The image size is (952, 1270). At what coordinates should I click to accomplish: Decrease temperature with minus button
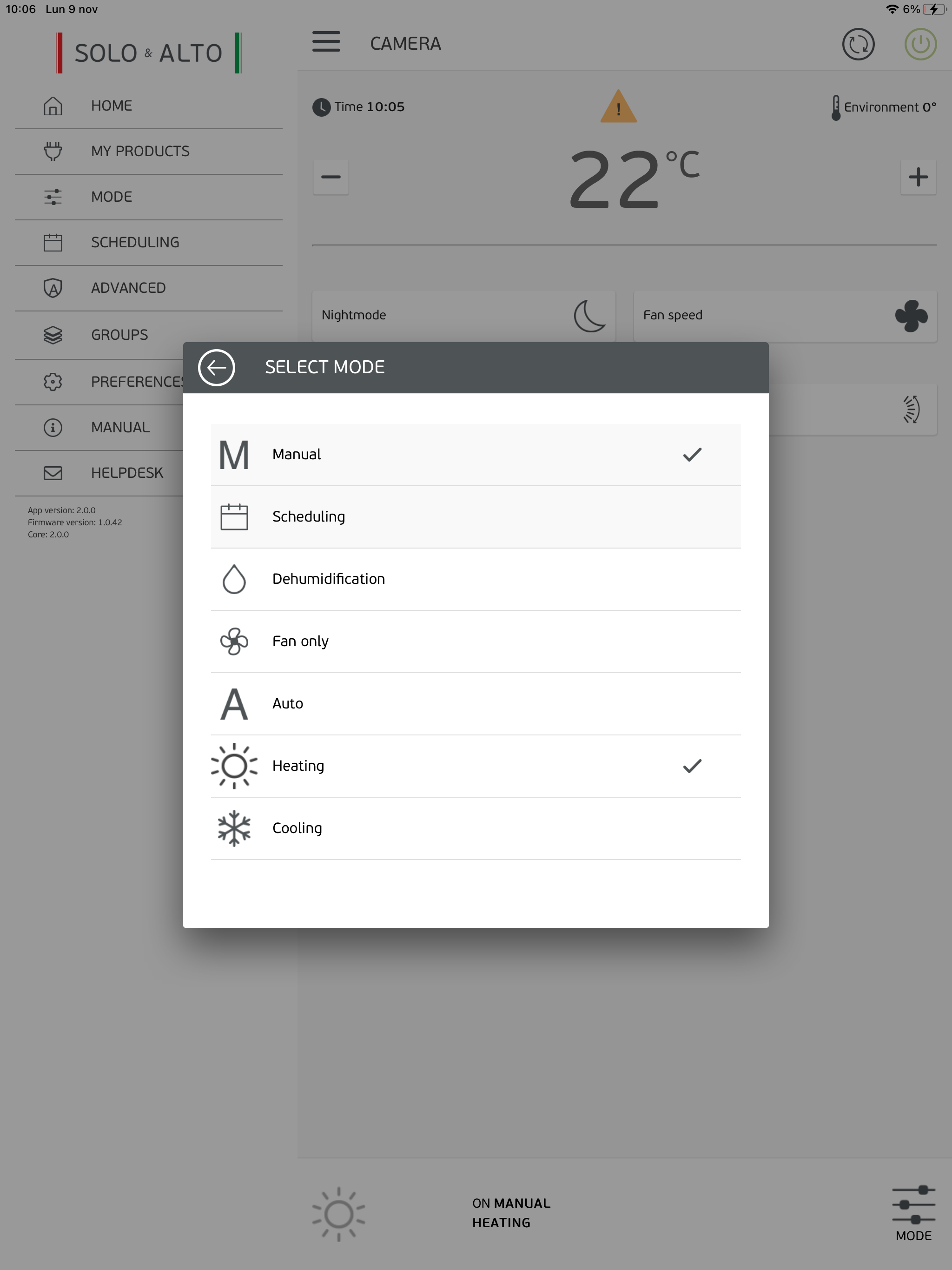coord(331,177)
